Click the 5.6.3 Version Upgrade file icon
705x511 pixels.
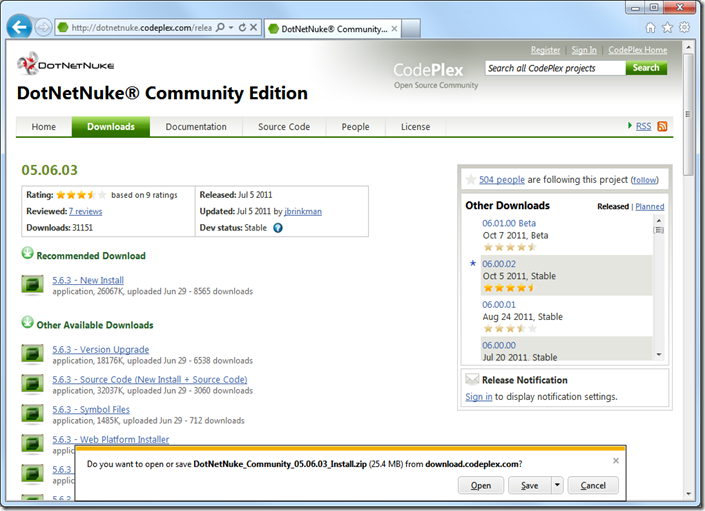point(32,354)
